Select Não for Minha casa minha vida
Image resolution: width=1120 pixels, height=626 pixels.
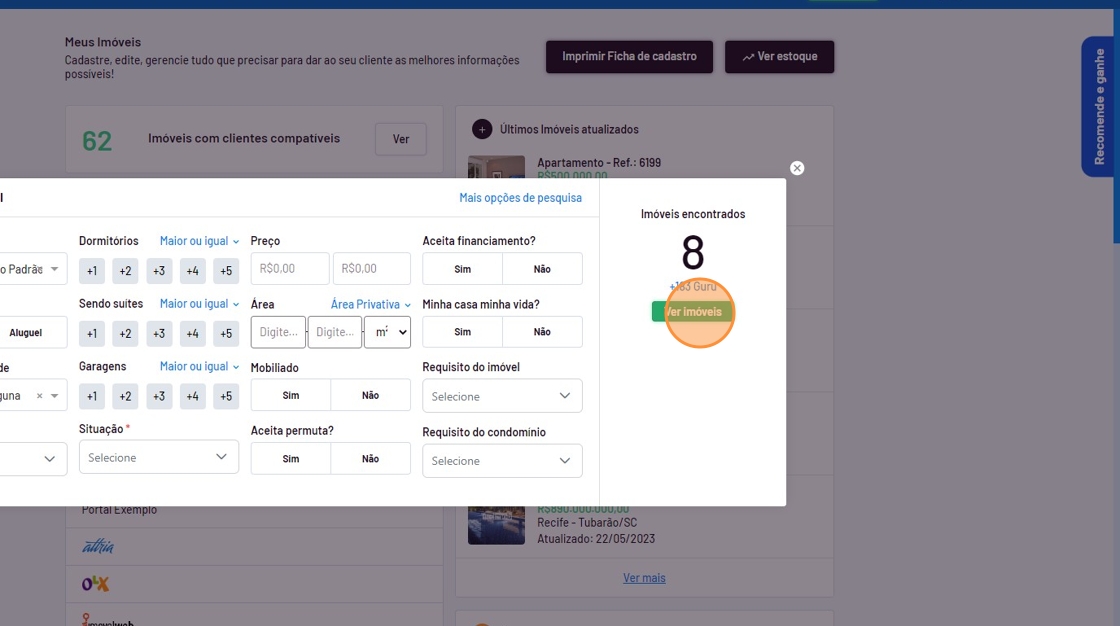(x=542, y=332)
